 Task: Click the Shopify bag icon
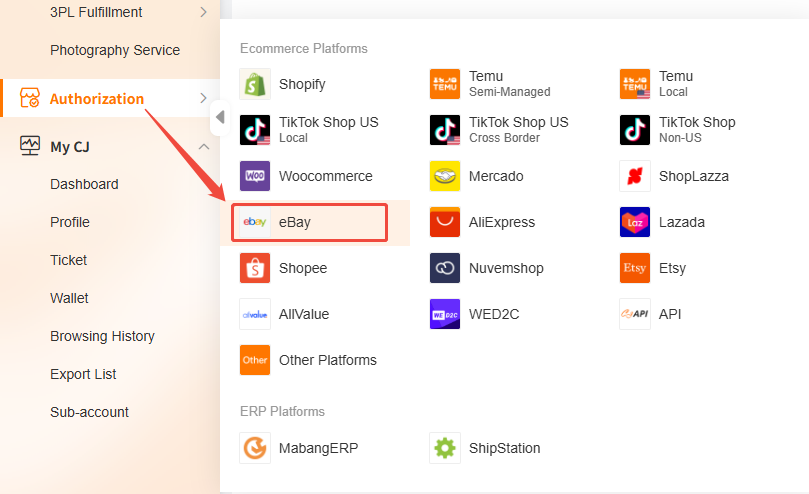[255, 84]
